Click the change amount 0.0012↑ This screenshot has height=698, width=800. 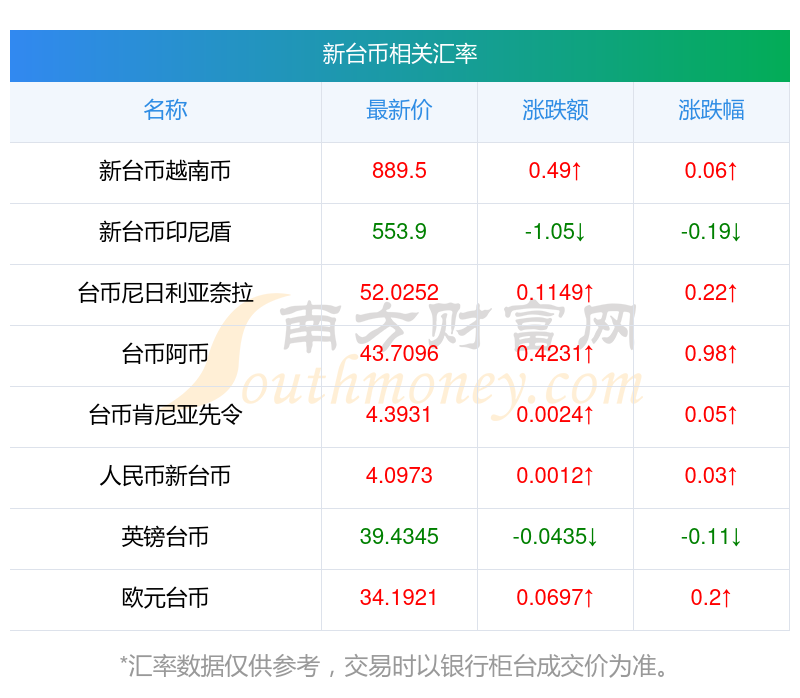pos(555,476)
